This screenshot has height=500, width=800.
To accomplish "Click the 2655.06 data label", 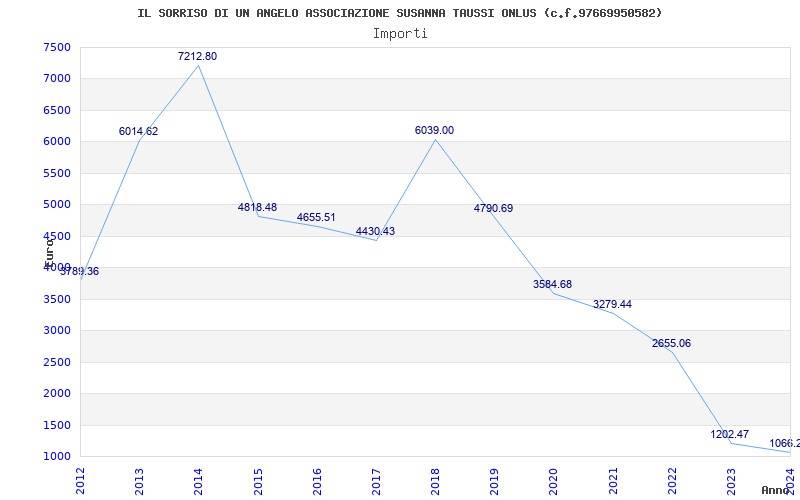I will 671,344.
